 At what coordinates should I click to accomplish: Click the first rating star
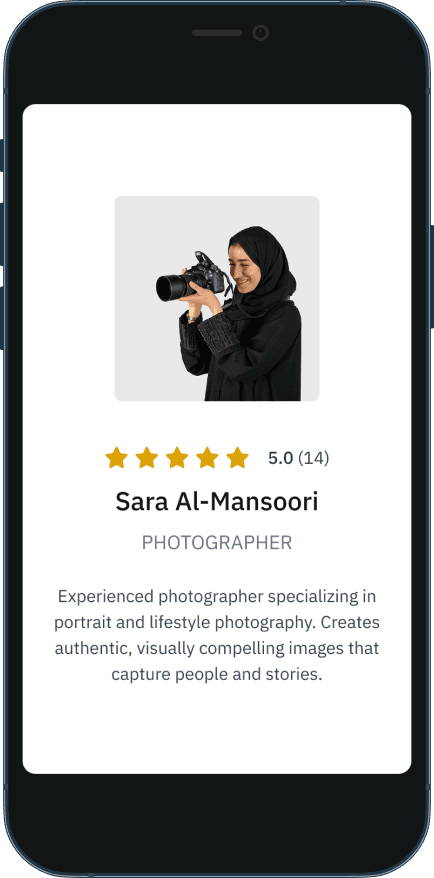pyautogui.click(x=116, y=457)
